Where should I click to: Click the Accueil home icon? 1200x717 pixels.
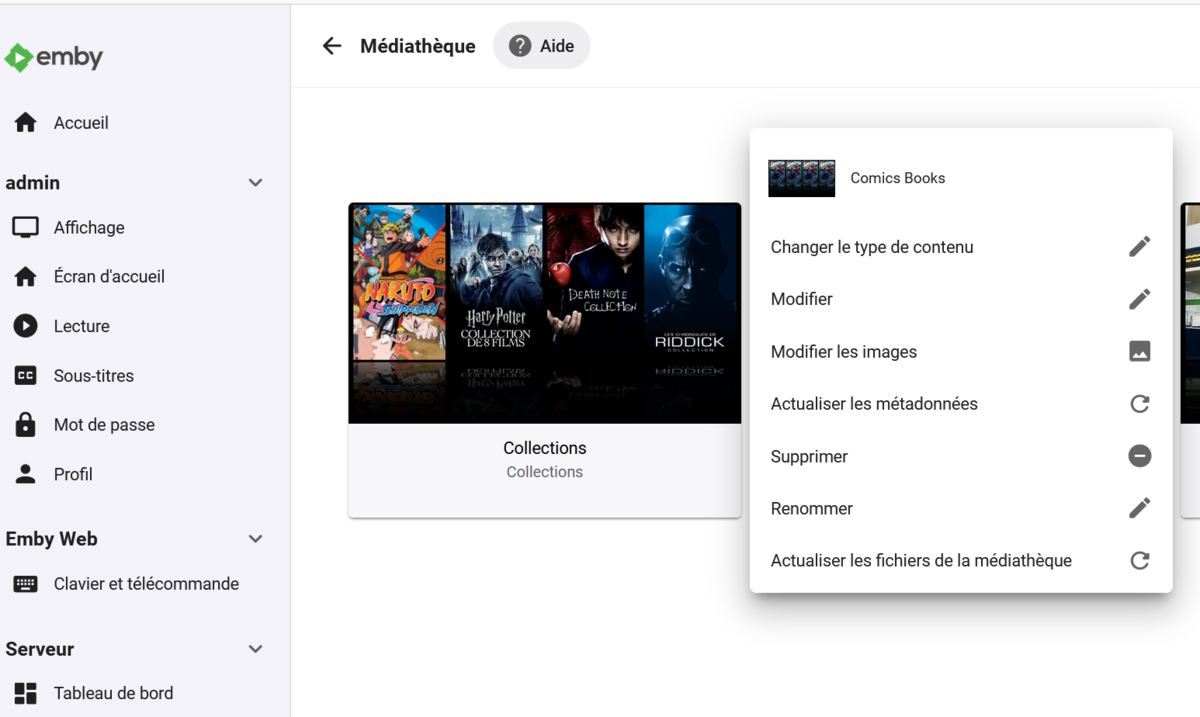26,123
